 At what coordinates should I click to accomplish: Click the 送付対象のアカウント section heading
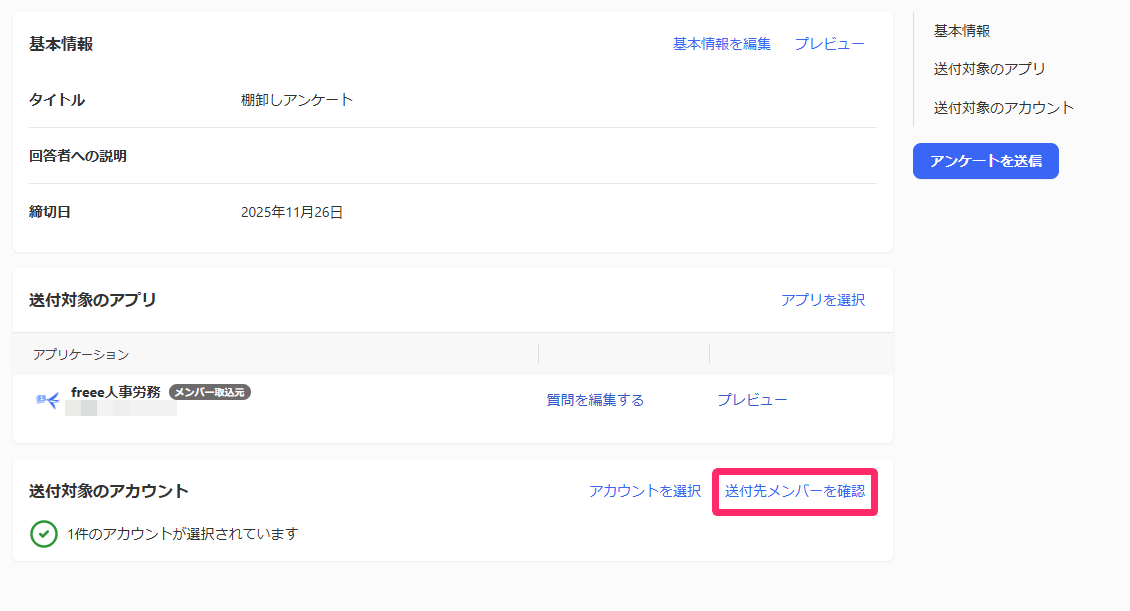pos(109,491)
